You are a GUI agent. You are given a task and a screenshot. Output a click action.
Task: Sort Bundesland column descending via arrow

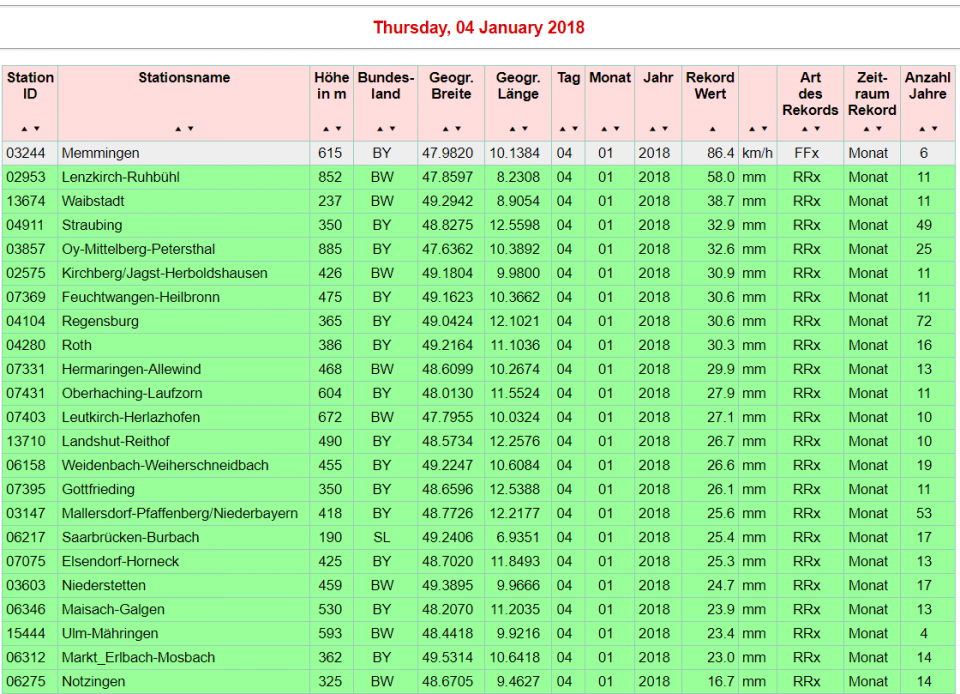[391, 129]
